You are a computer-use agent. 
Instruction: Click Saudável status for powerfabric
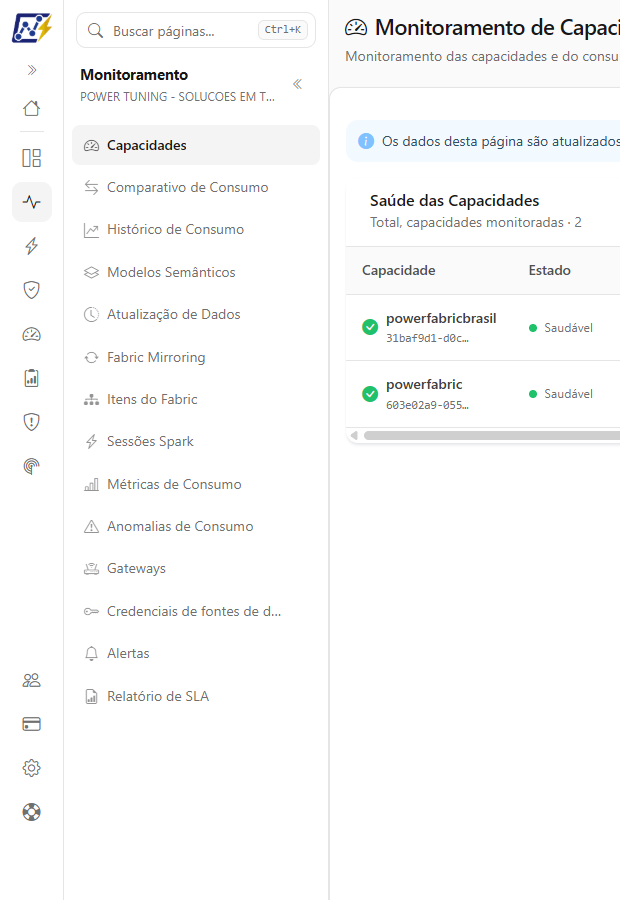(x=561, y=394)
